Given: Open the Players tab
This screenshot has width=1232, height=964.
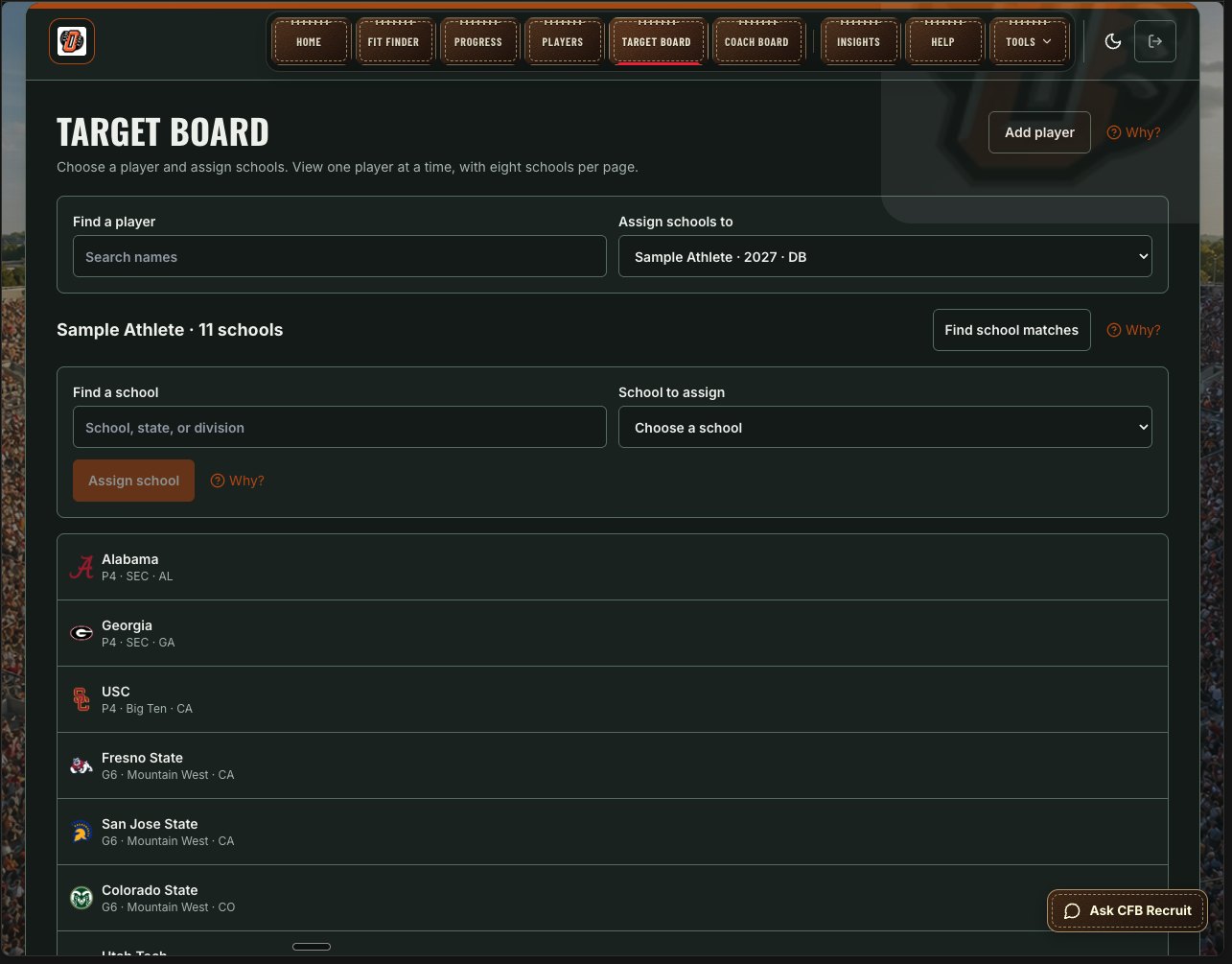Looking at the screenshot, I should coord(563,42).
